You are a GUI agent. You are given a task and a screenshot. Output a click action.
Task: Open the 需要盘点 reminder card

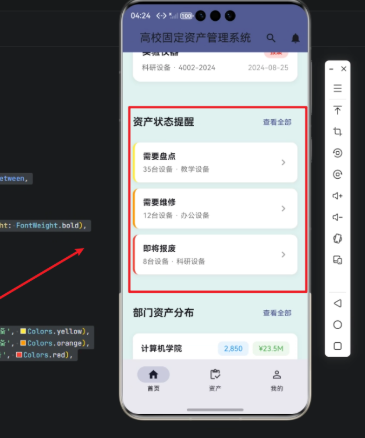click(215, 162)
